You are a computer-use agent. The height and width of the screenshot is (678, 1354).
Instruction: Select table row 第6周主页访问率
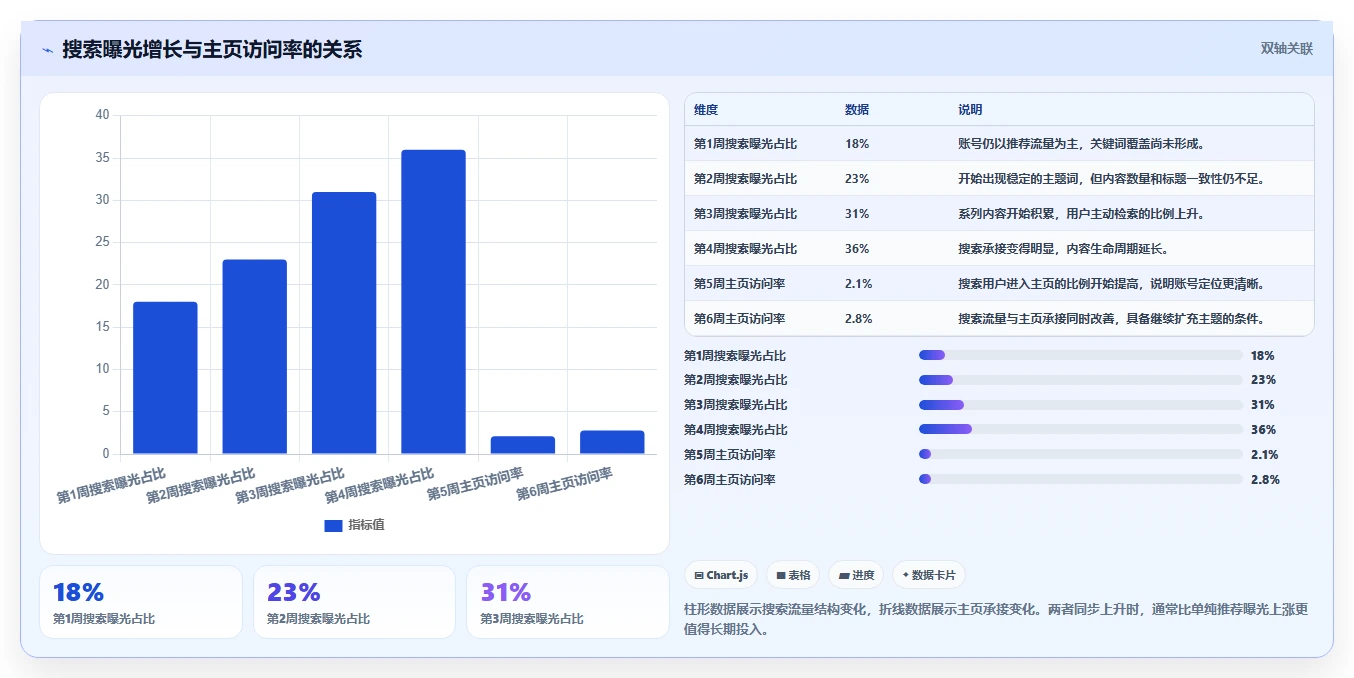coord(999,318)
